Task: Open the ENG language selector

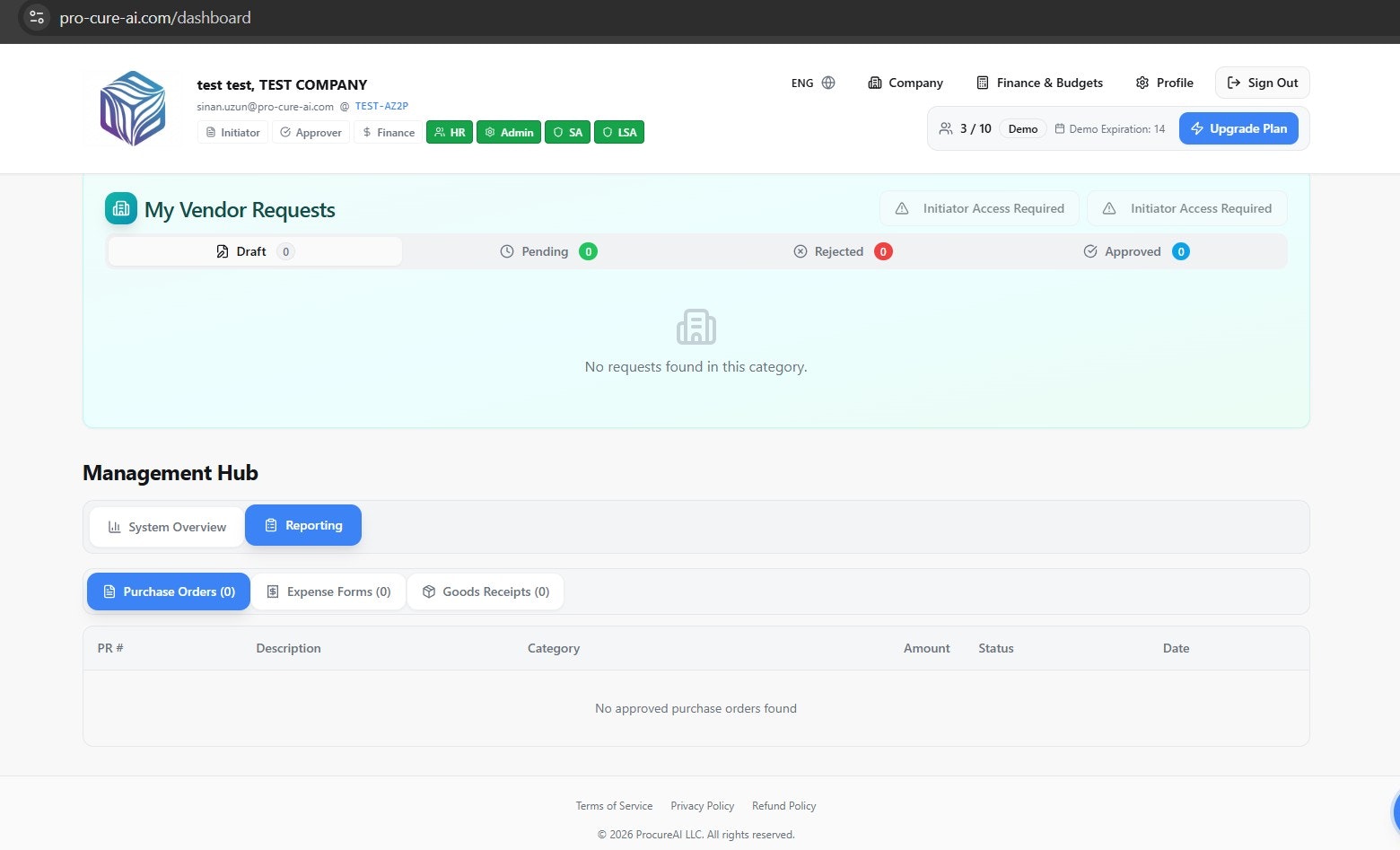Action: (x=813, y=83)
